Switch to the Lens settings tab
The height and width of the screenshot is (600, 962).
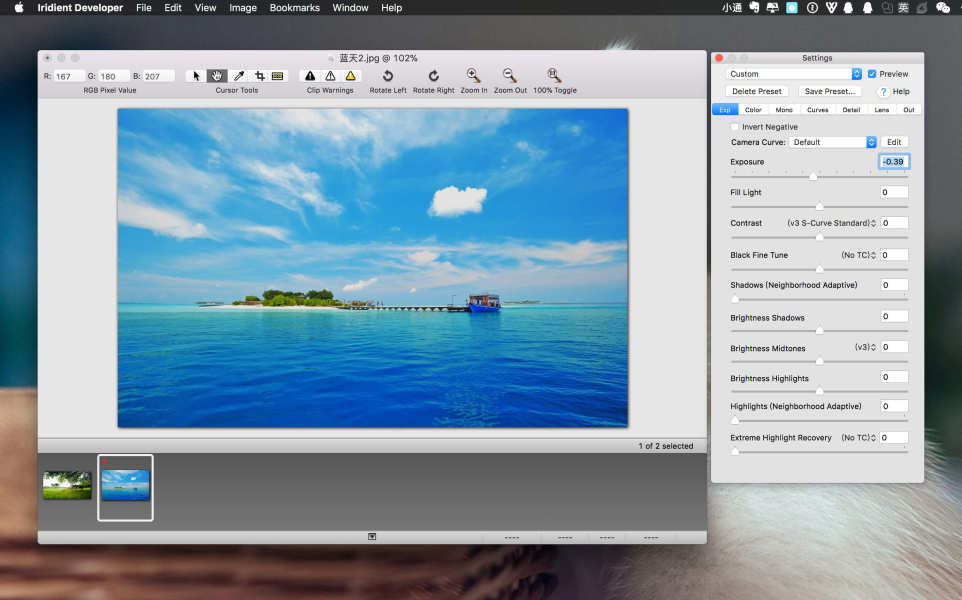tap(882, 110)
